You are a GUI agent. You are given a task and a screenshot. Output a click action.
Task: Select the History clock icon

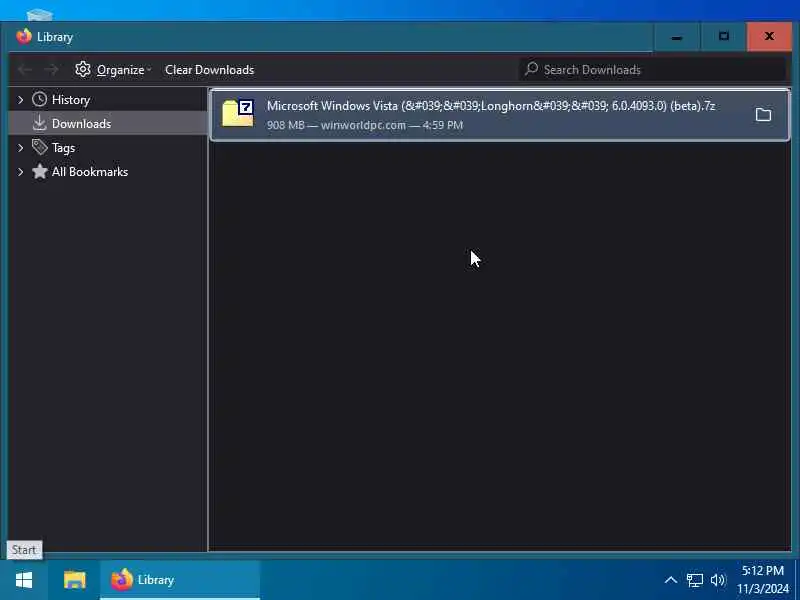click(x=39, y=99)
